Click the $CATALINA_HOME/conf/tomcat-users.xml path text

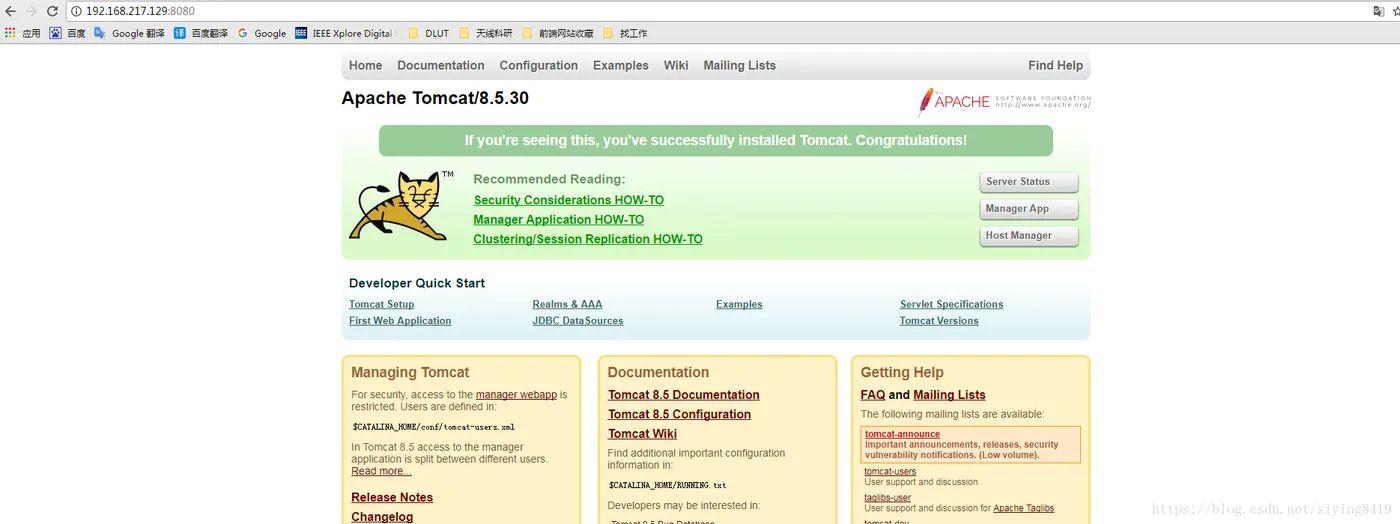click(433, 427)
